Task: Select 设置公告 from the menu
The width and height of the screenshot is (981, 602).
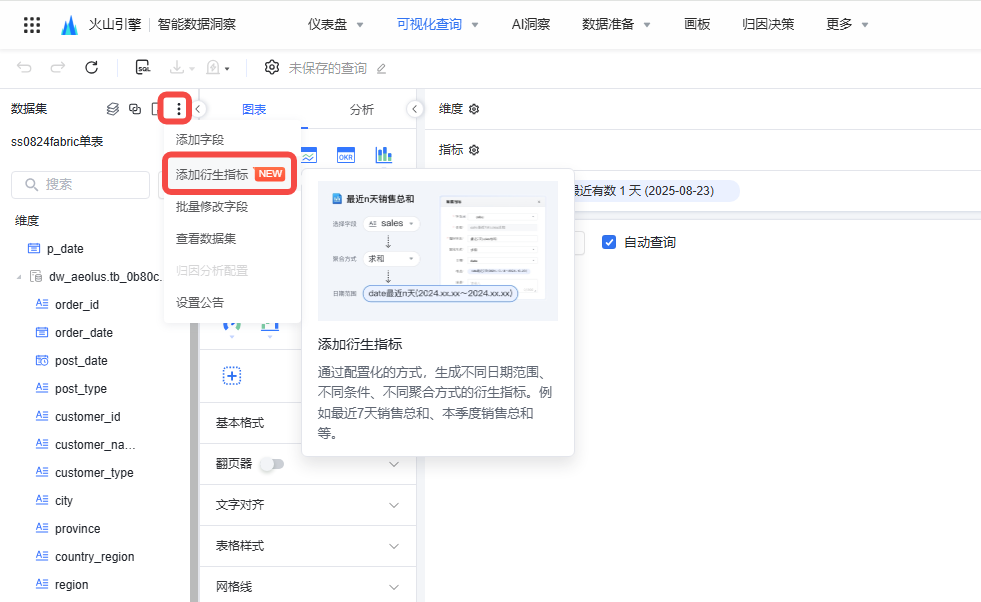Action: click(200, 303)
